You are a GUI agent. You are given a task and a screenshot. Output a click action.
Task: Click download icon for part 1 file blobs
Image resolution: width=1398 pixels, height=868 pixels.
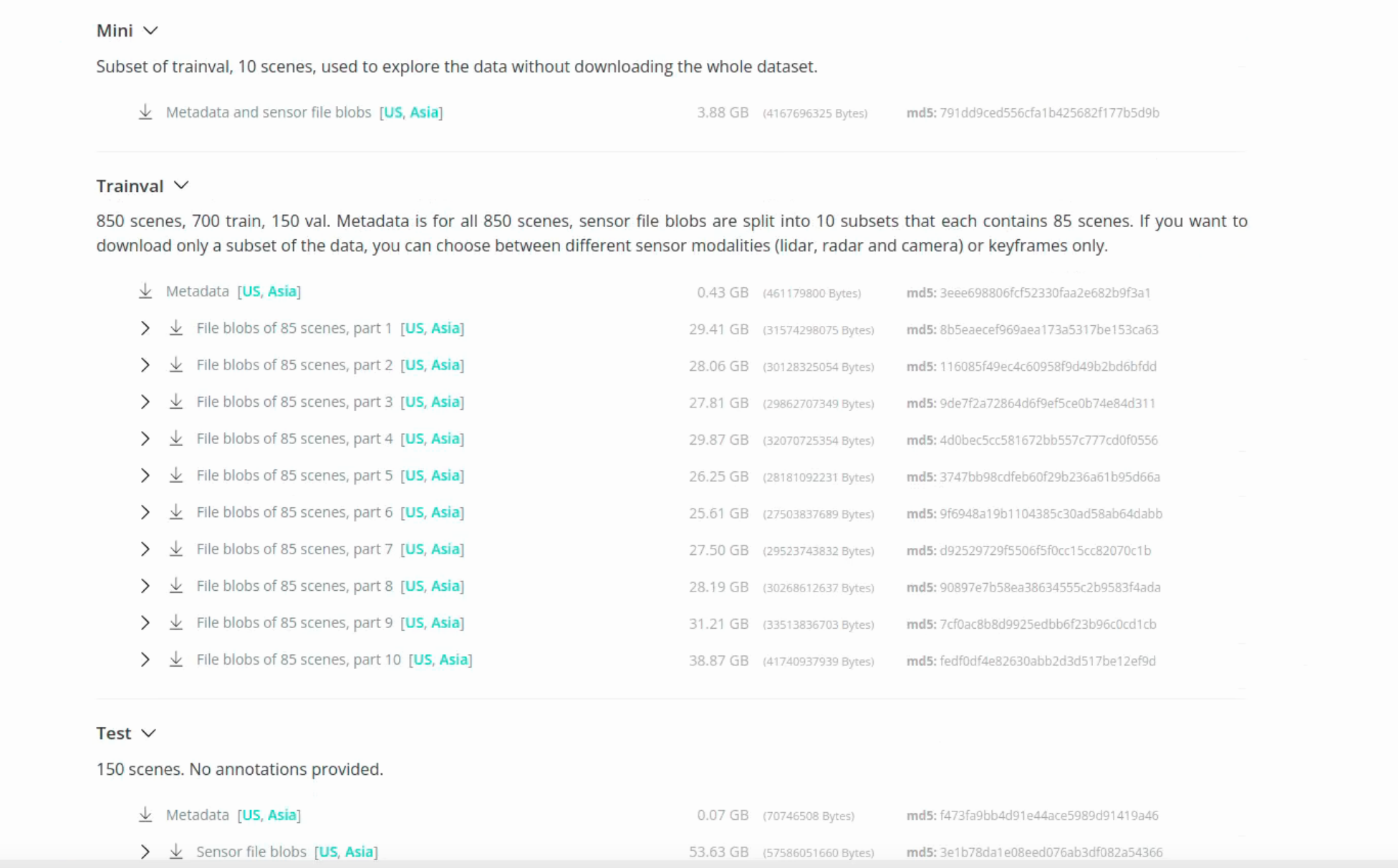tap(176, 328)
